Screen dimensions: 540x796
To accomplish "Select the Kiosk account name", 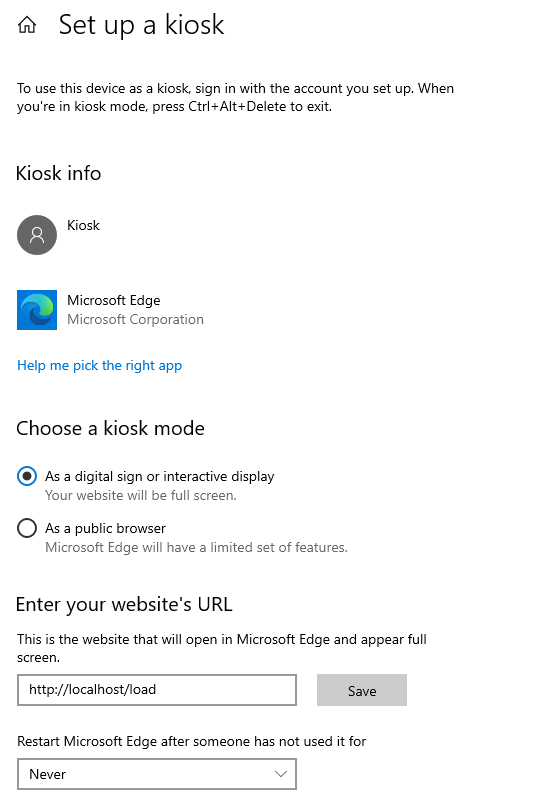I will [83, 225].
